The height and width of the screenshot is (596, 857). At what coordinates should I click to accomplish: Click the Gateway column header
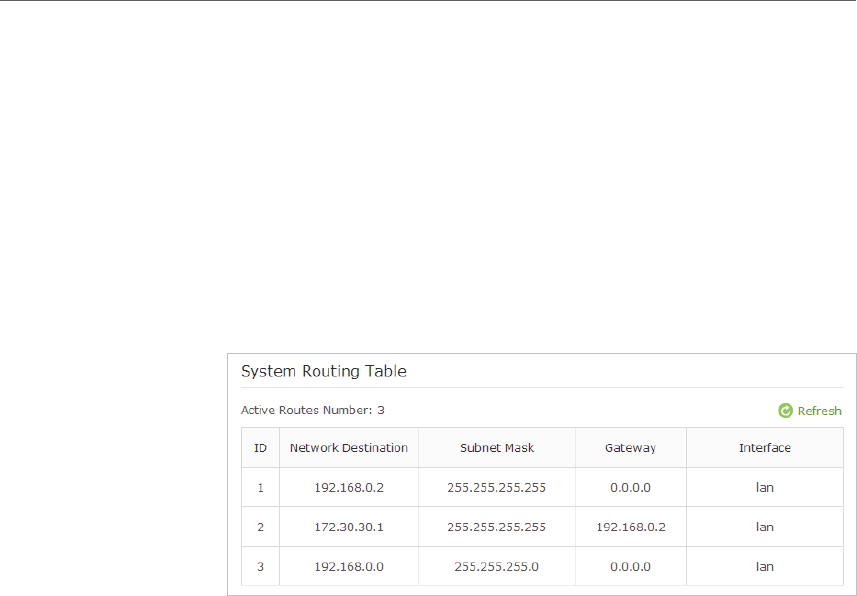point(630,448)
